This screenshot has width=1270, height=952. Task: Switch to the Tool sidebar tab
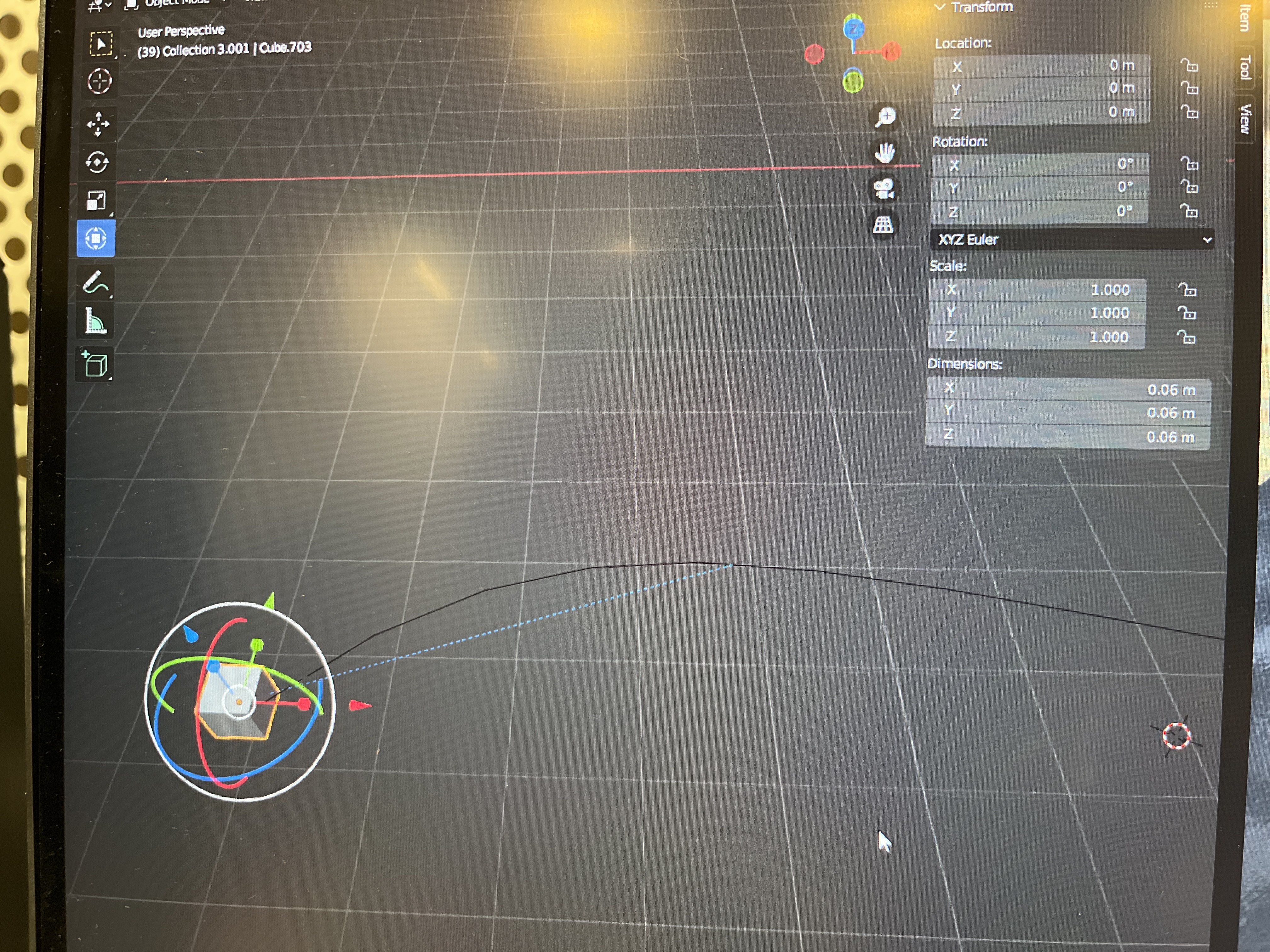coord(1245,68)
